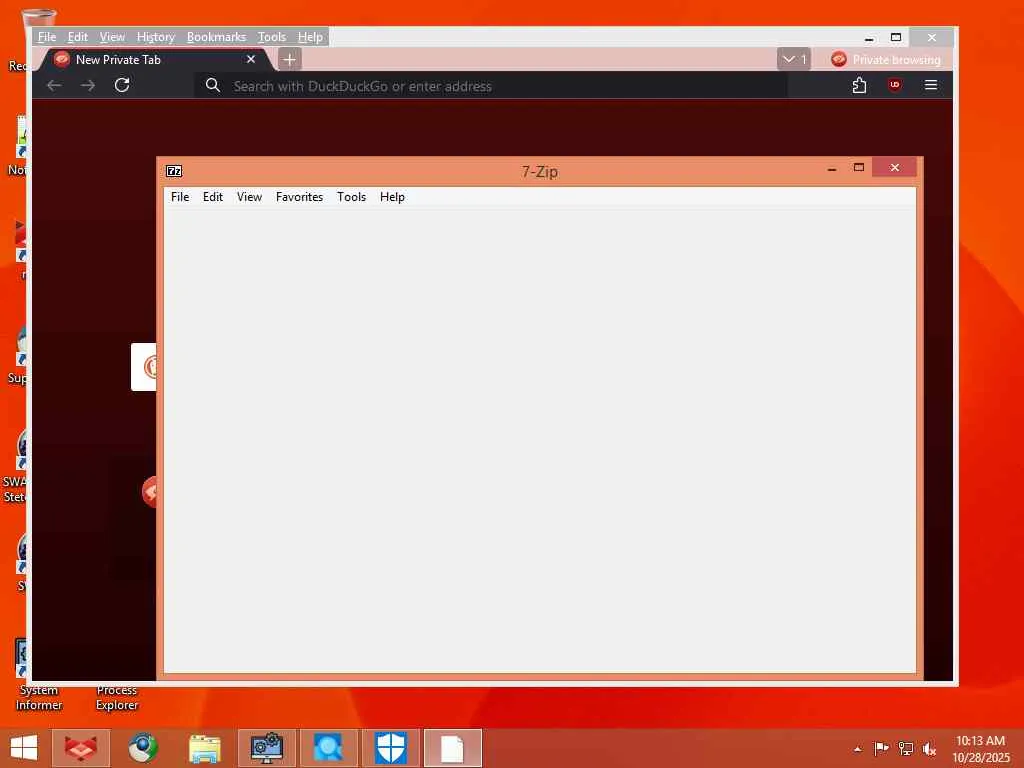
Task: Maximize the browser window
Action: point(896,37)
